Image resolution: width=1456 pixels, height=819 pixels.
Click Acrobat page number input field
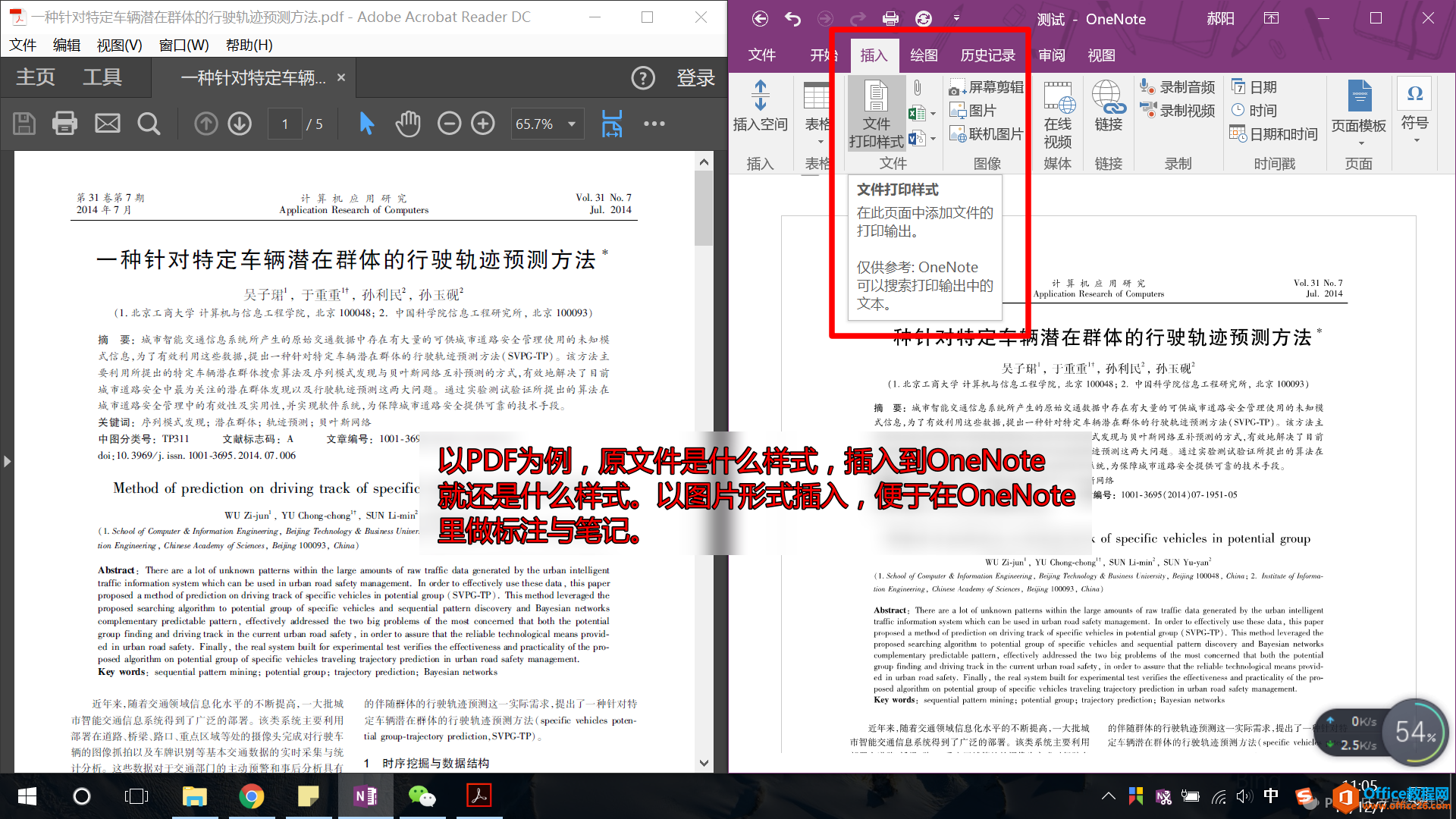[x=285, y=124]
